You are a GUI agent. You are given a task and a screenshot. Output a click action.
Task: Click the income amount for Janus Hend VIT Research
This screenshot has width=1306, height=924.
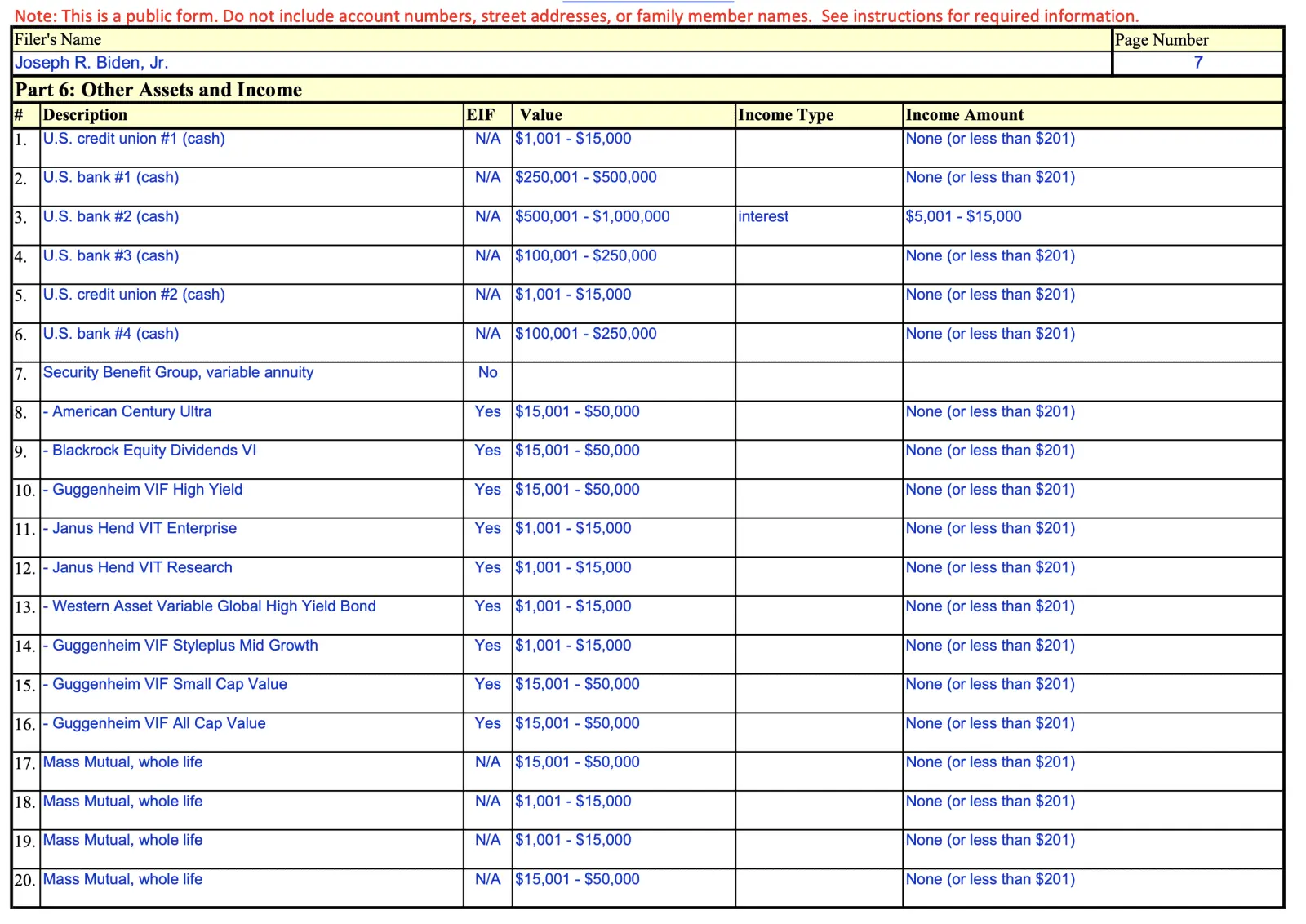click(x=990, y=568)
